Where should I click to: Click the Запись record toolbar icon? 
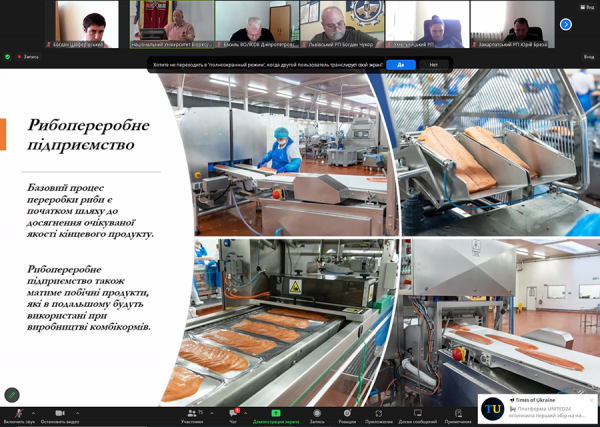coord(317,416)
